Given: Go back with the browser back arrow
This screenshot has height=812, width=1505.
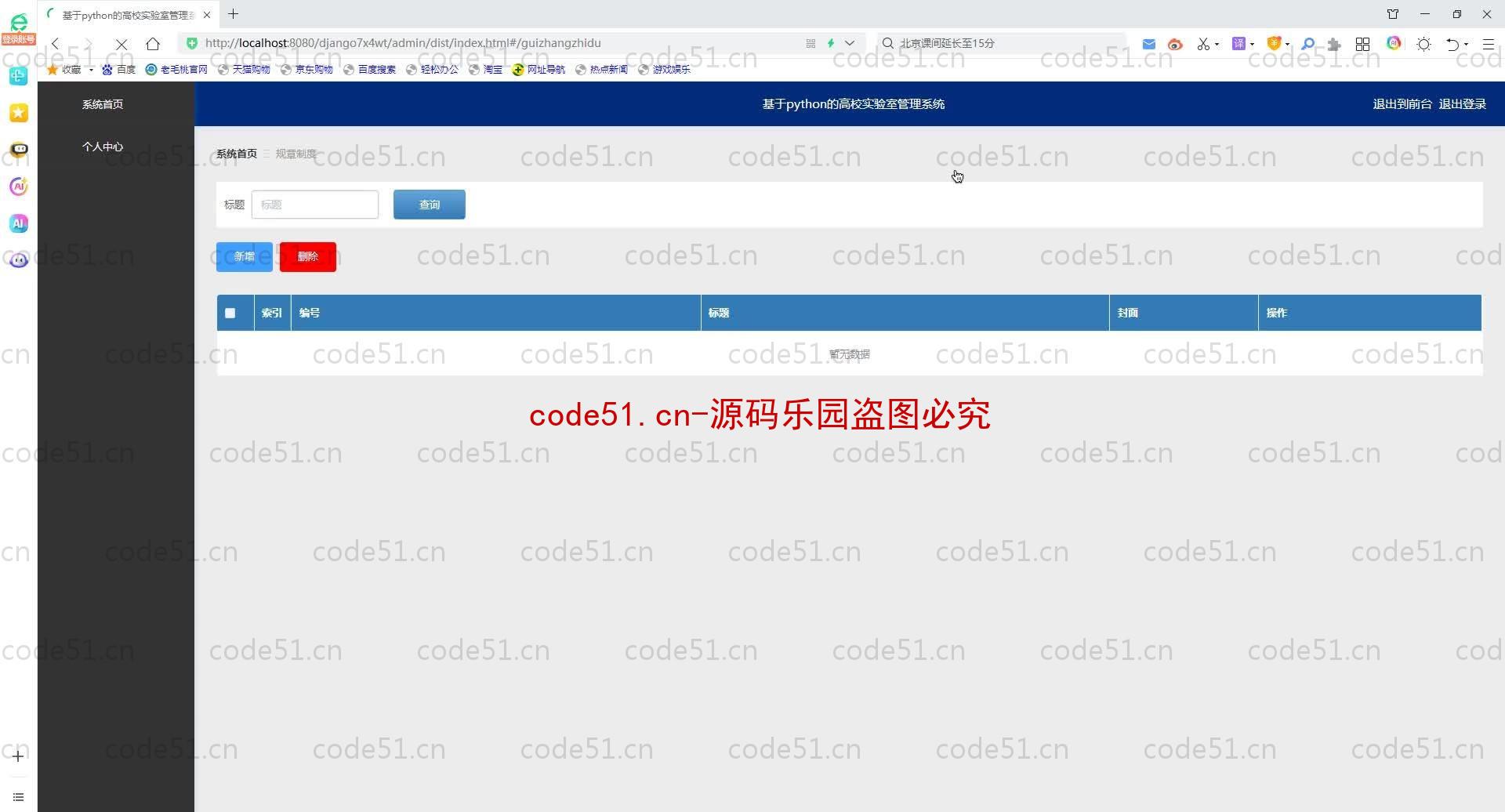Looking at the screenshot, I should coord(56,44).
